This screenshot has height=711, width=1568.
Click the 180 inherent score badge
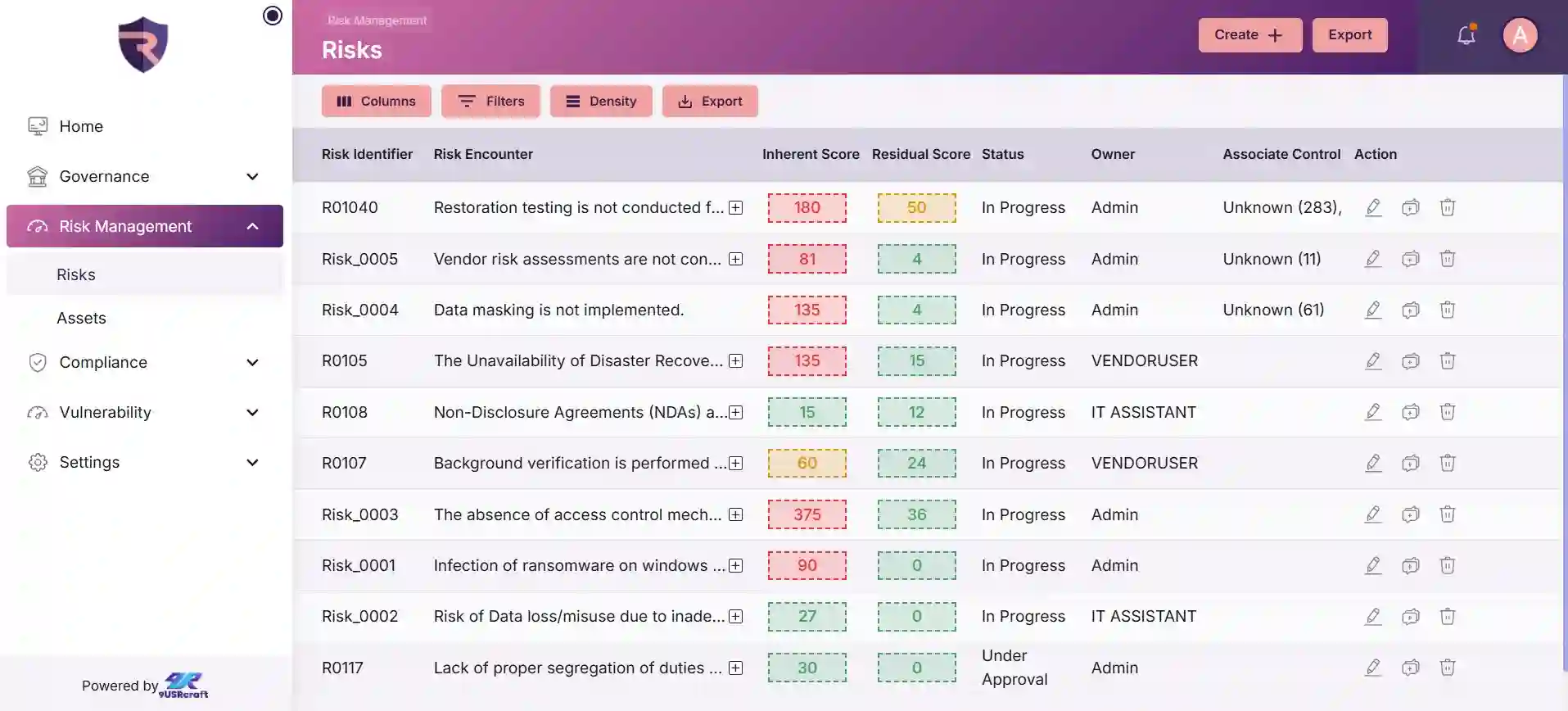807,208
